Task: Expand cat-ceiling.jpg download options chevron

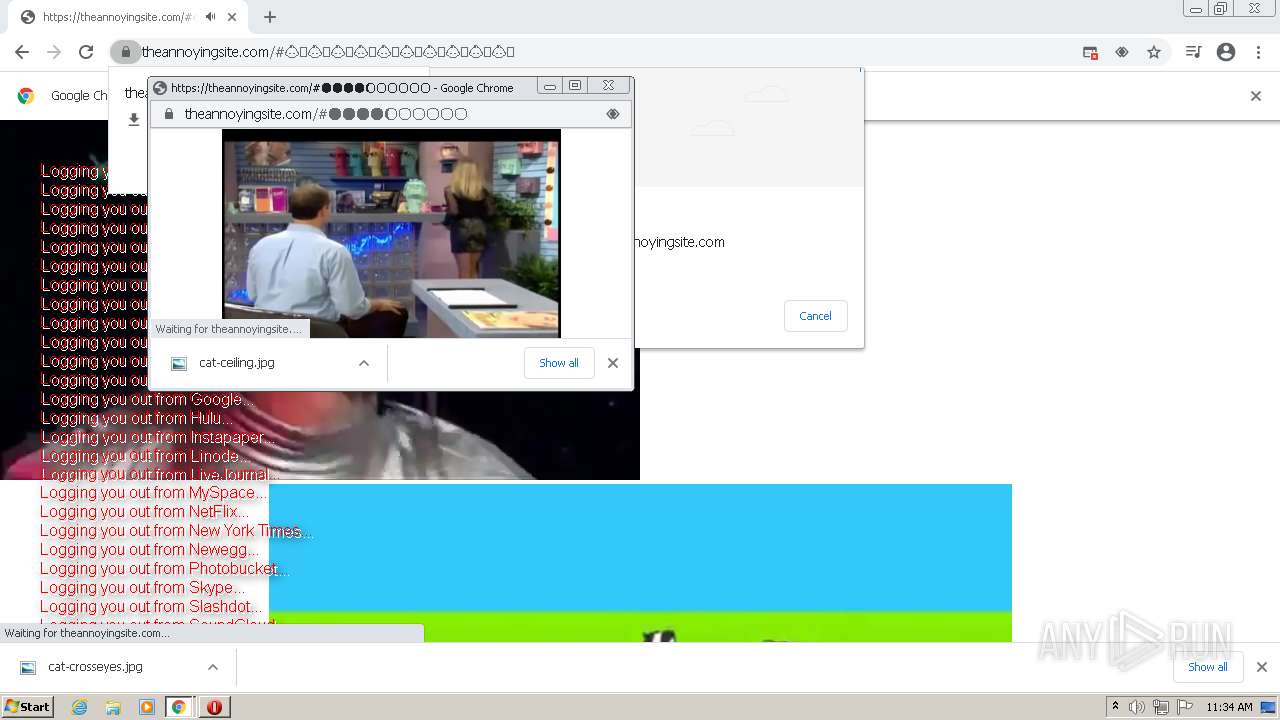Action: coord(364,363)
